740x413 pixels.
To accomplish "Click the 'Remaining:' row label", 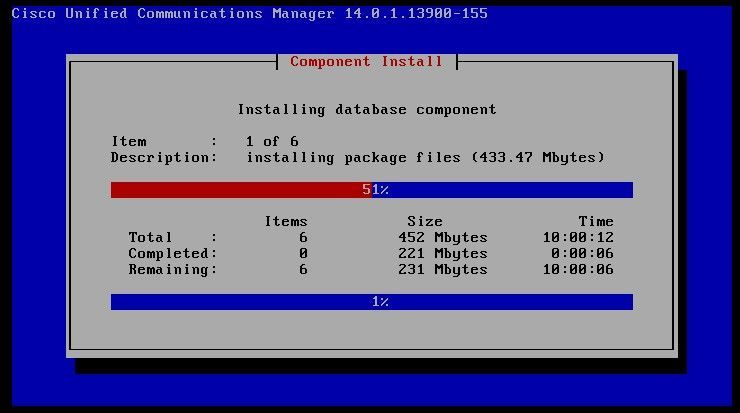I will click(173, 270).
